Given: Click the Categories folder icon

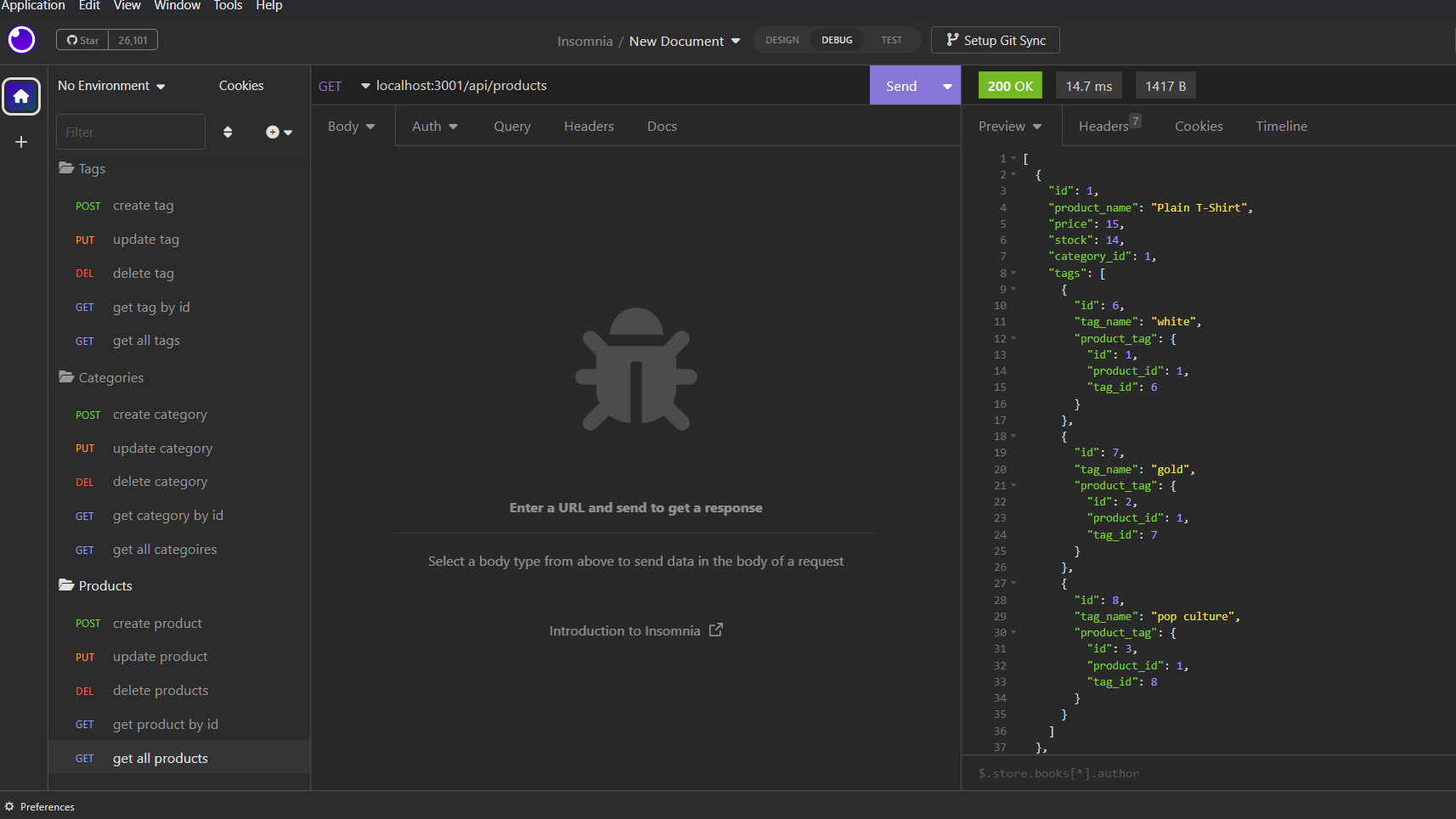Looking at the screenshot, I should [x=66, y=377].
